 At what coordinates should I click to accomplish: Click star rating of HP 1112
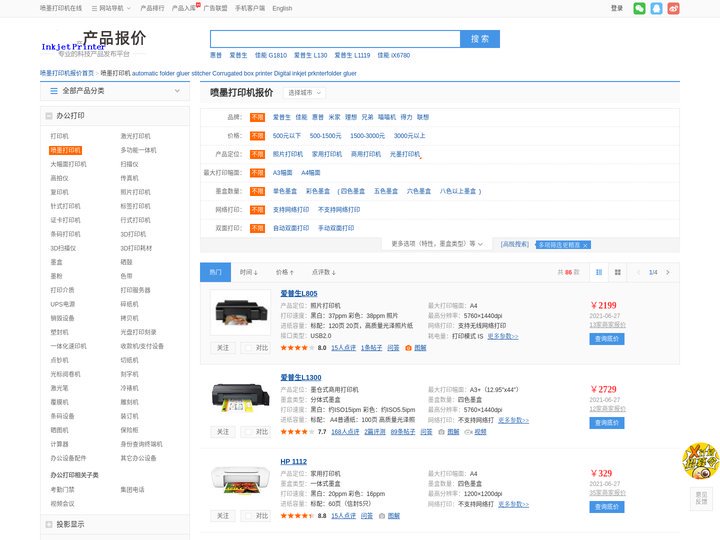297,516
